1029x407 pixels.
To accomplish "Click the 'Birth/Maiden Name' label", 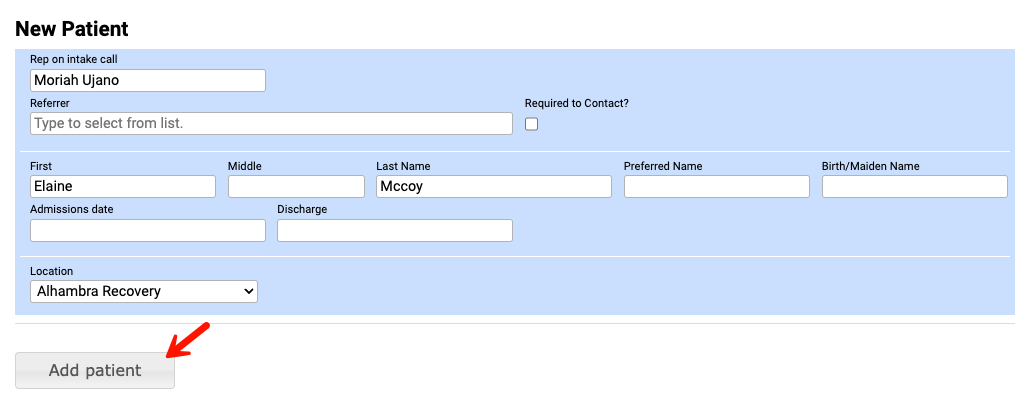I will (x=870, y=166).
